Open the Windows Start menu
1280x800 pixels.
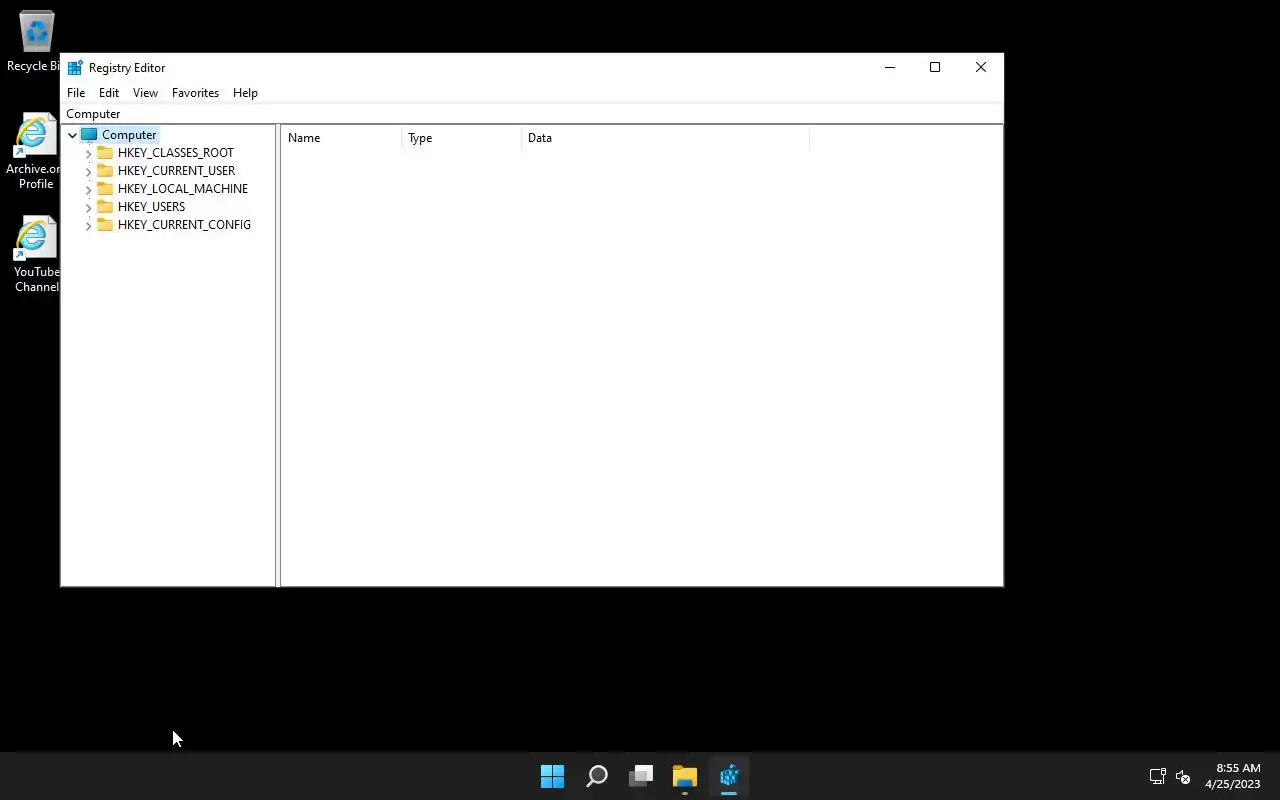click(552, 776)
